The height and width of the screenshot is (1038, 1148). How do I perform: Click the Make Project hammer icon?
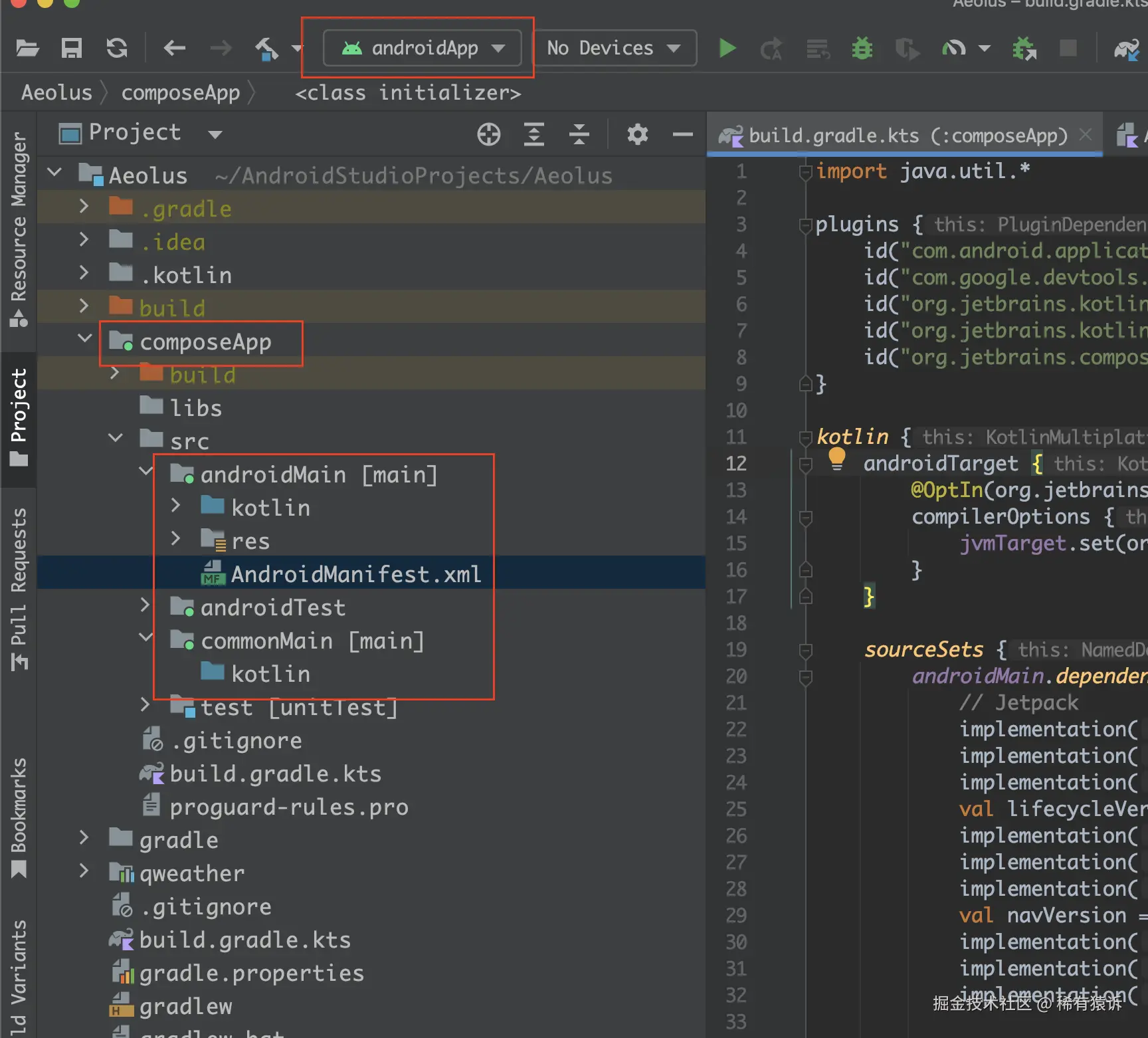(267, 49)
